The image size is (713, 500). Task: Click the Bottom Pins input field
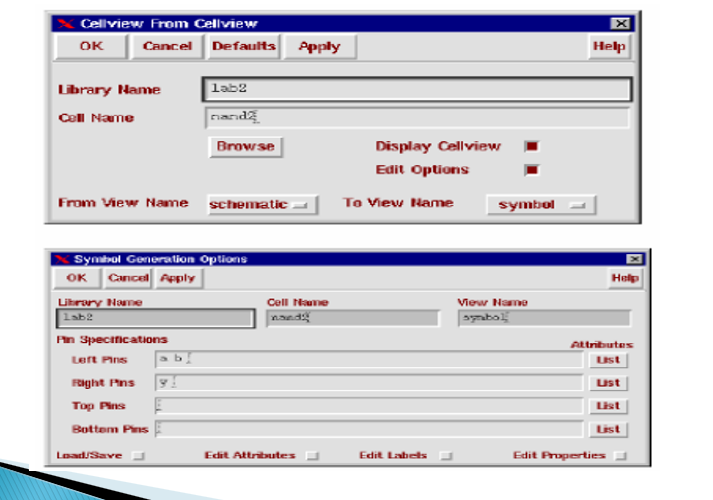[x=369, y=429]
